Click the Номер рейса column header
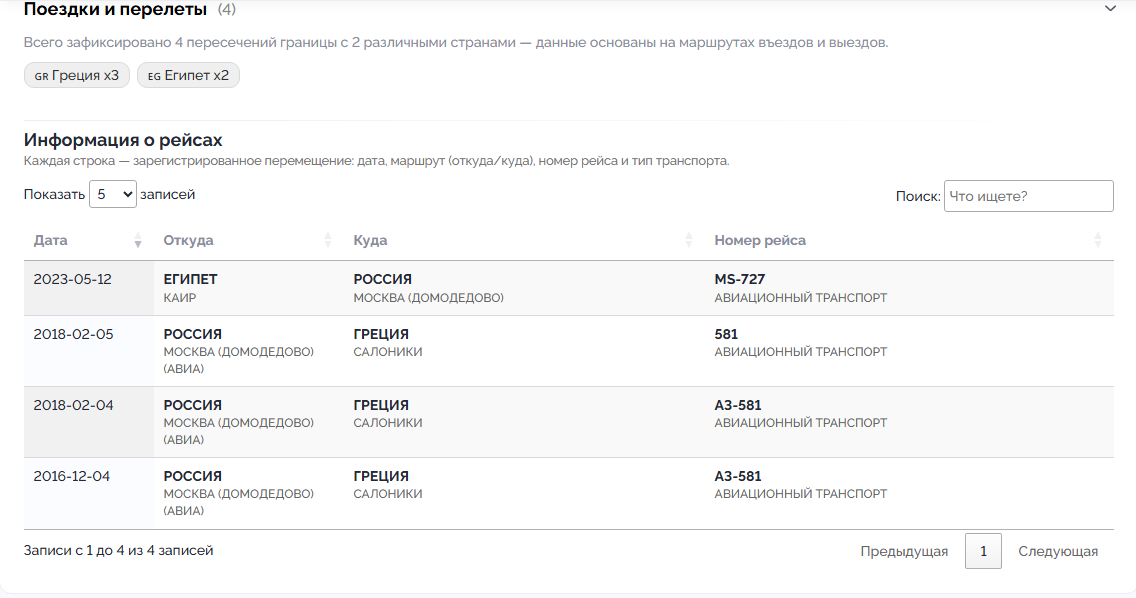 [760, 241]
